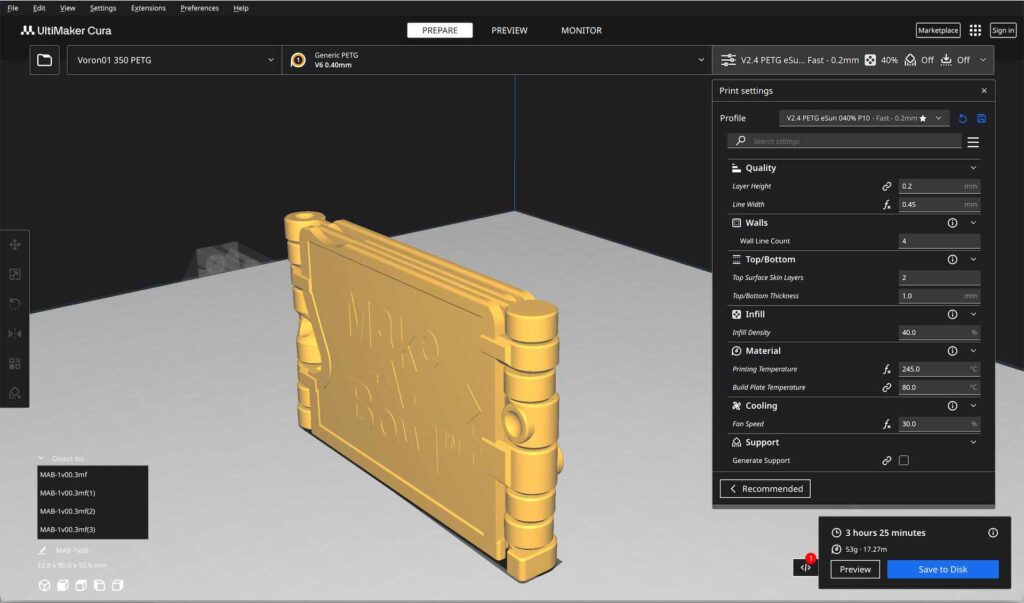This screenshot has width=1024, height=603.
Task: Collapse the print settings summary bar
Action: click(853, 60)
